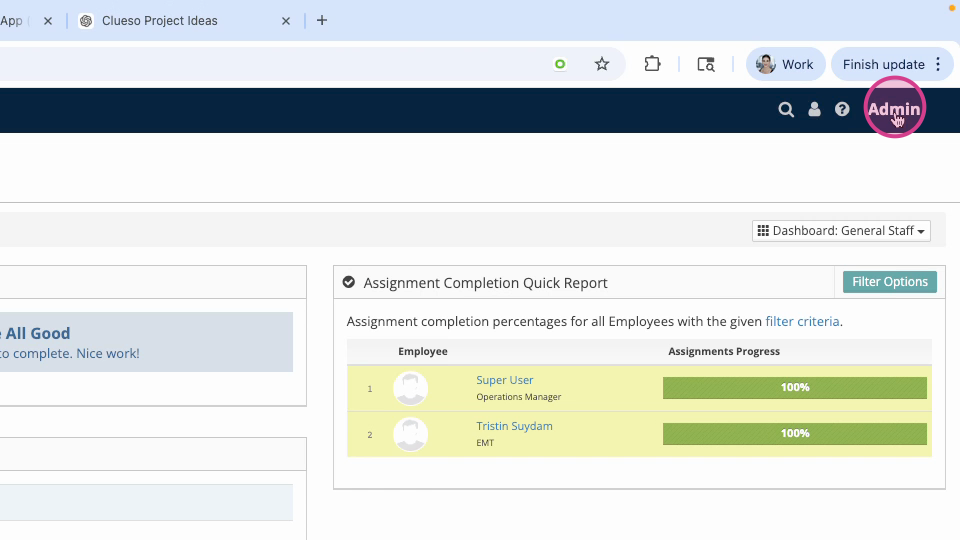Open the tab search icon in toolbar

pyautogui.click(x=706, y=64)
